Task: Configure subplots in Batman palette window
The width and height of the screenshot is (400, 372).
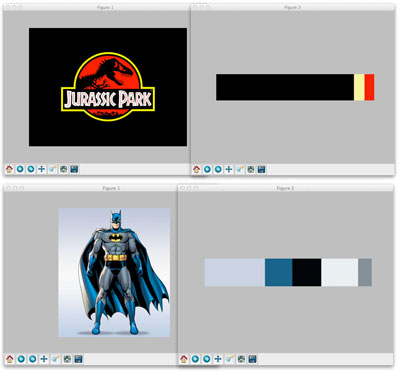Action: point(241,359)
